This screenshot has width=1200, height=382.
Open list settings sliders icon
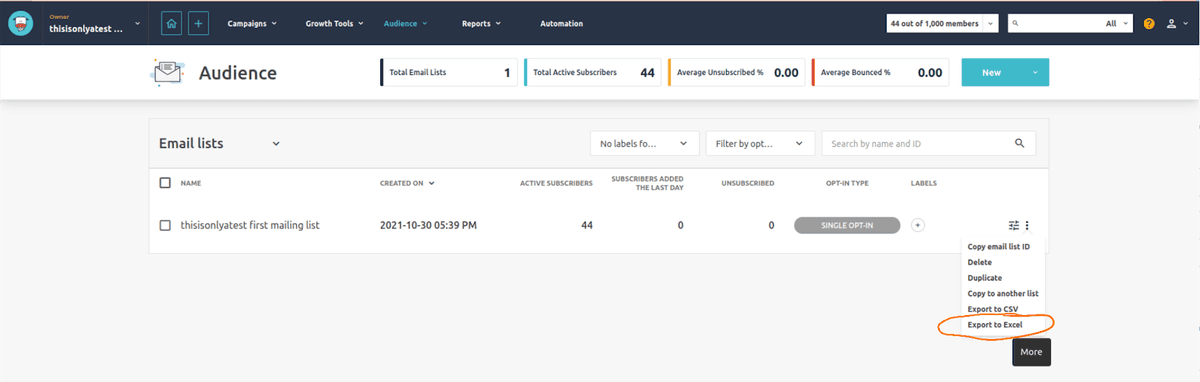coord(1014,225)
